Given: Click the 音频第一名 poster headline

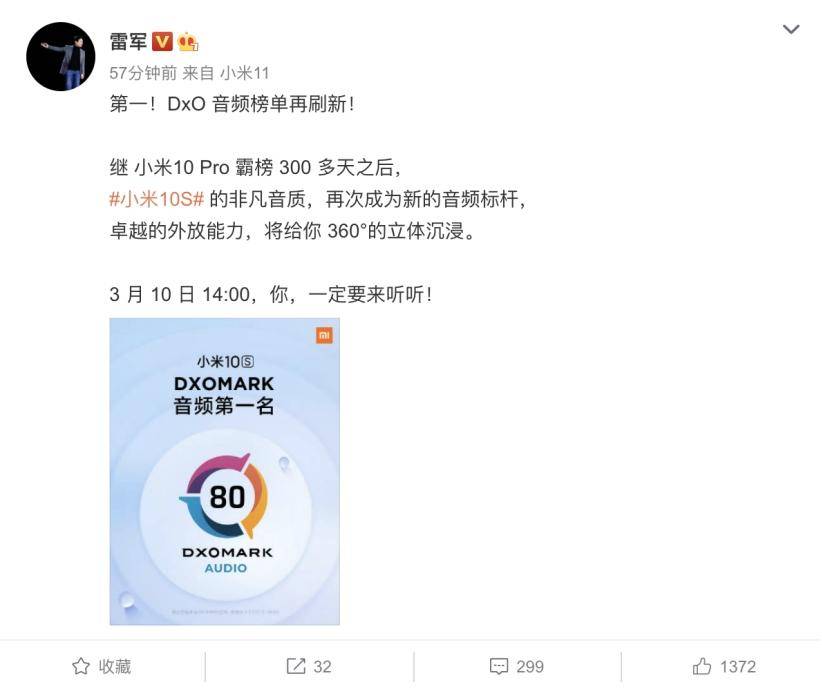Looking at the screenshot, I should (x=224, y=406).
